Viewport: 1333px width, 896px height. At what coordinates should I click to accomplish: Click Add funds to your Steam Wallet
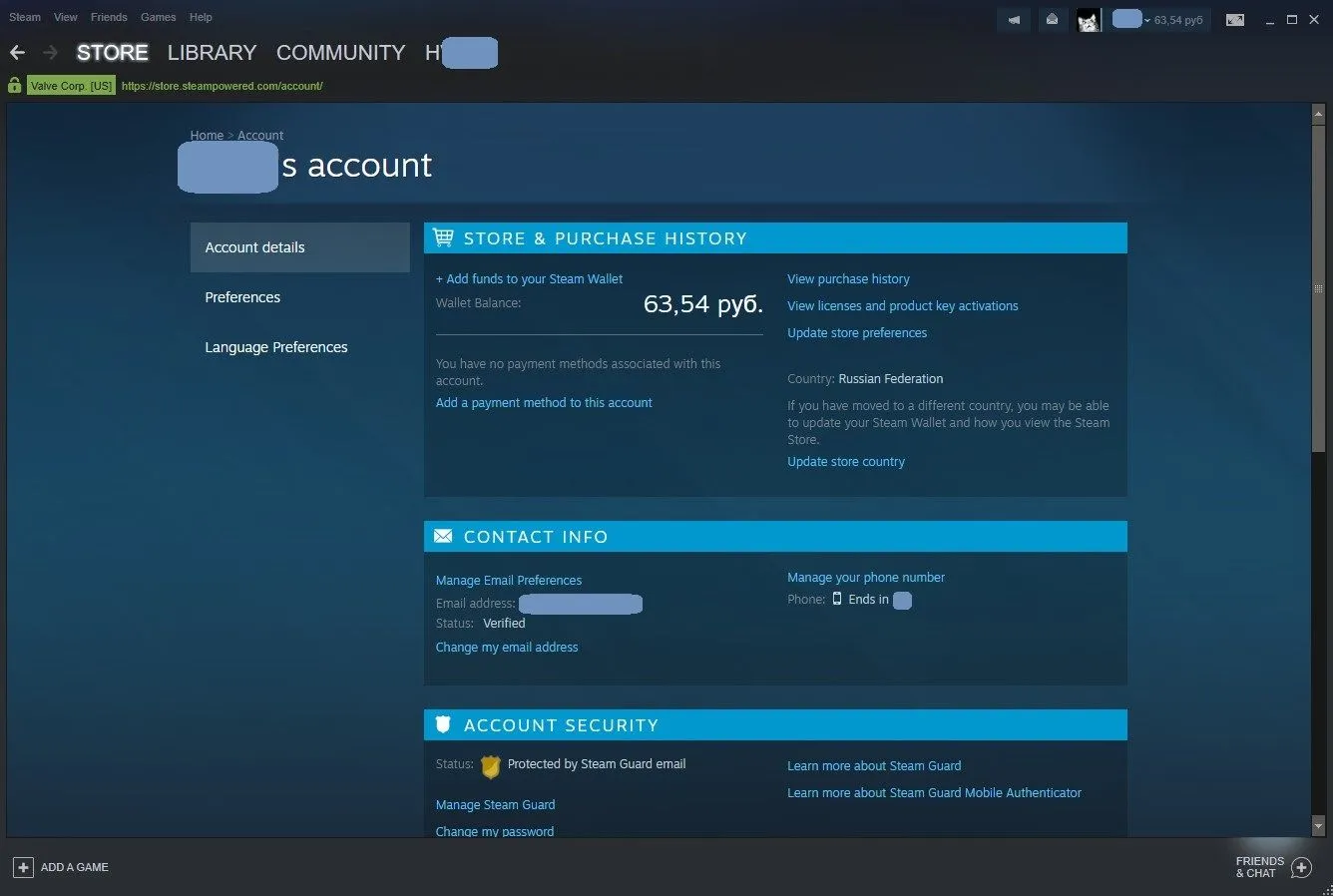point(529,279)
